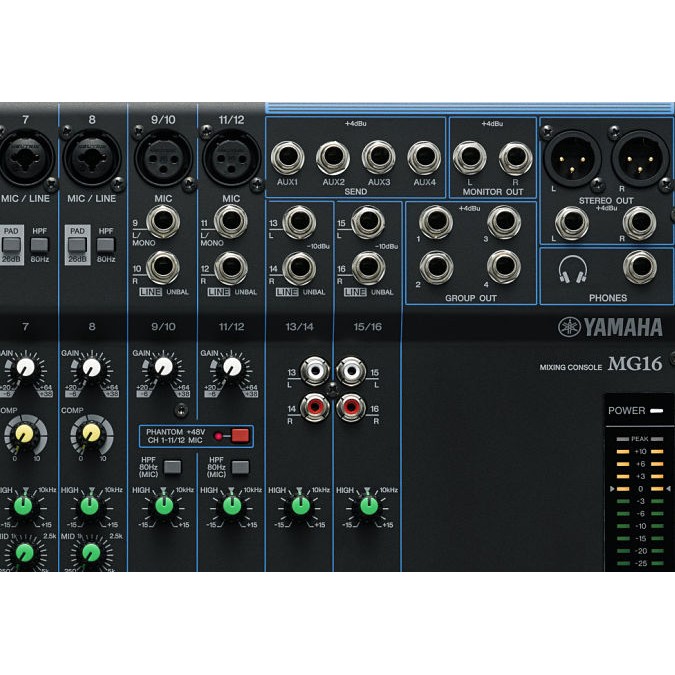675x675 pixels.
Task: Toggle channel 7 PAD 26dB switch
Action: pyautogui.click(x=11, y=245)
